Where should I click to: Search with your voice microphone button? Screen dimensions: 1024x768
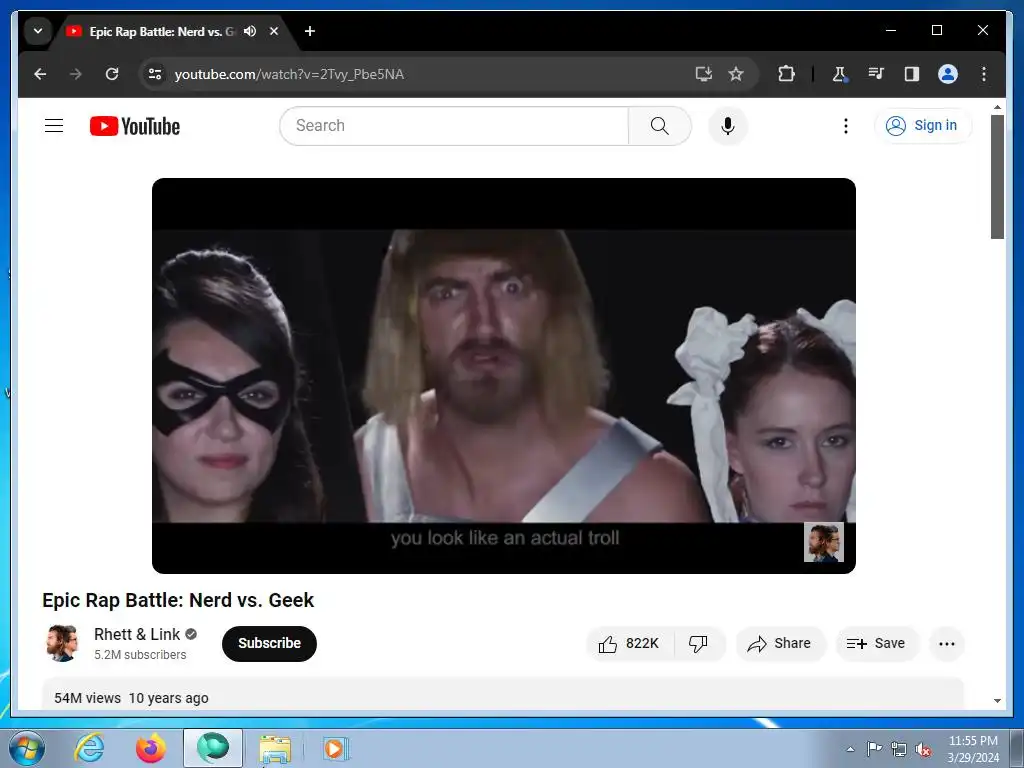(x=728, y=125)
